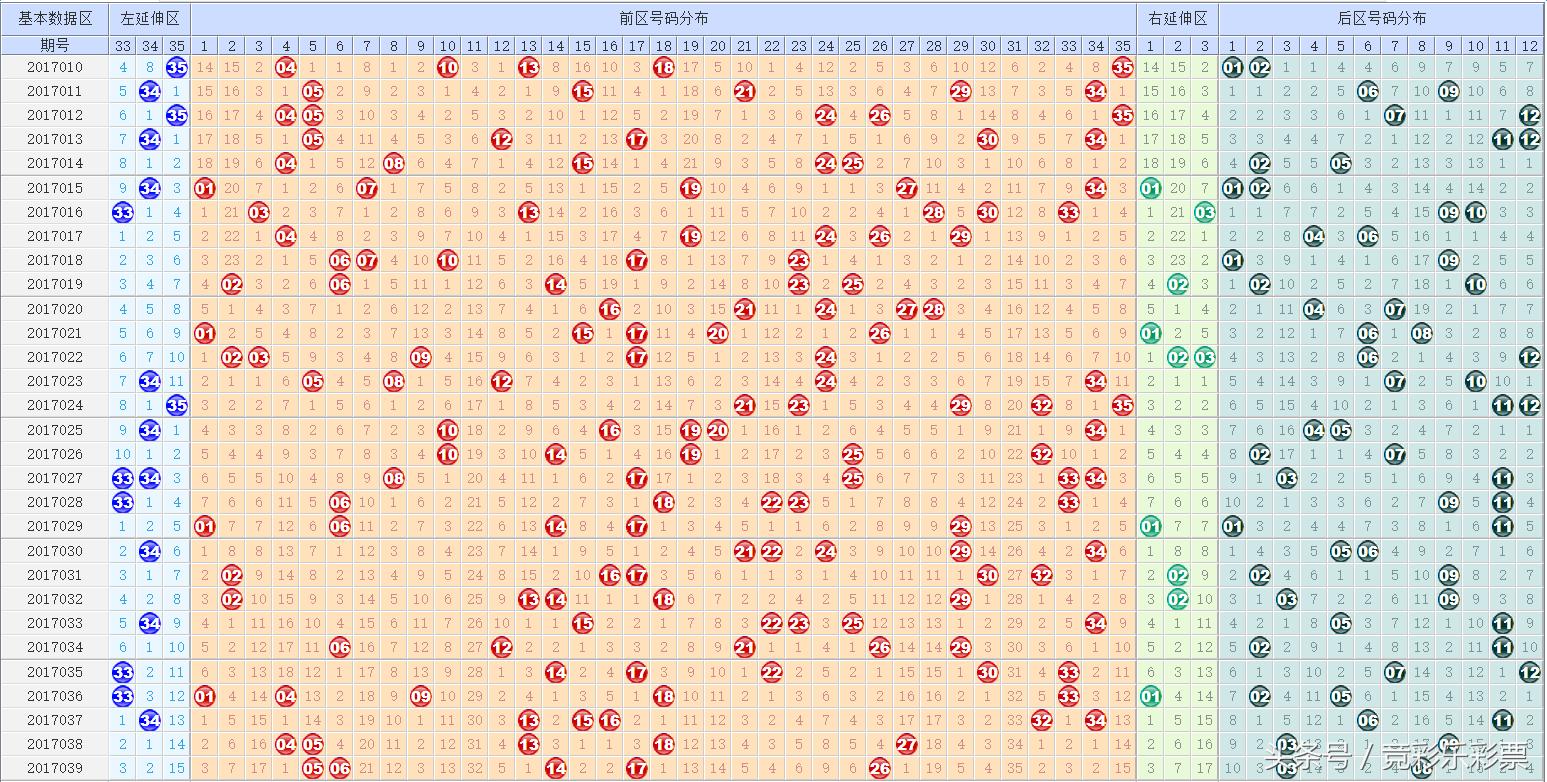The image size is (1547, 782).
Task: Click the 前区号码分布 header
Action: (x=664, y=19)
